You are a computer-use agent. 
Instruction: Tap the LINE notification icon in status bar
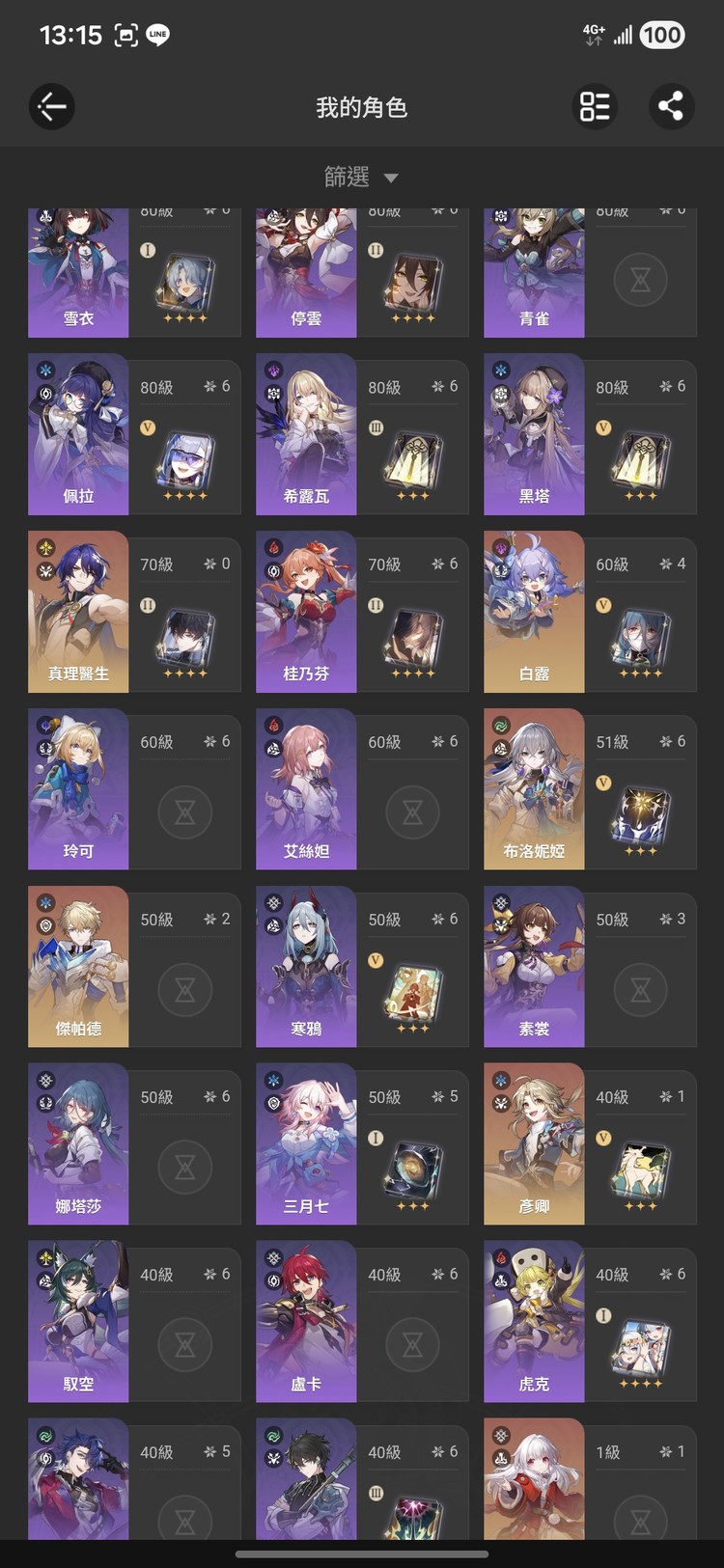pos(157,36)
